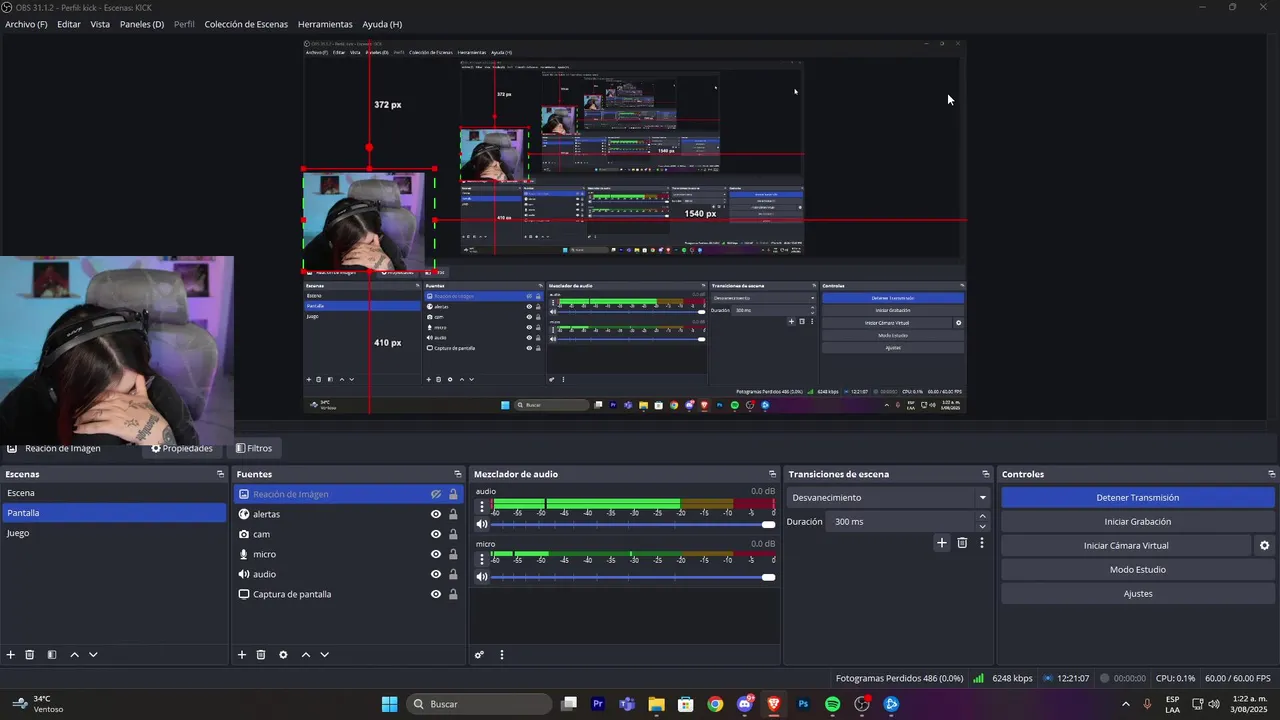Increase transition duration with up arrow
This screenshot has height=720, width=1280.
click(x=982, y=516)
